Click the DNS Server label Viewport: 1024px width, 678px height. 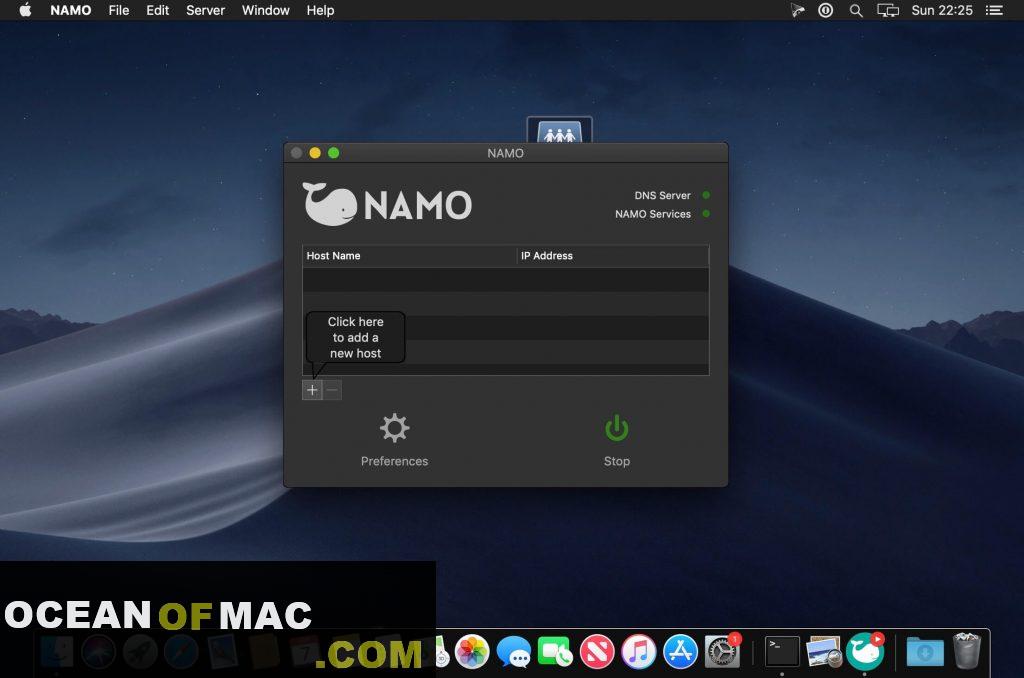(662, 195)
